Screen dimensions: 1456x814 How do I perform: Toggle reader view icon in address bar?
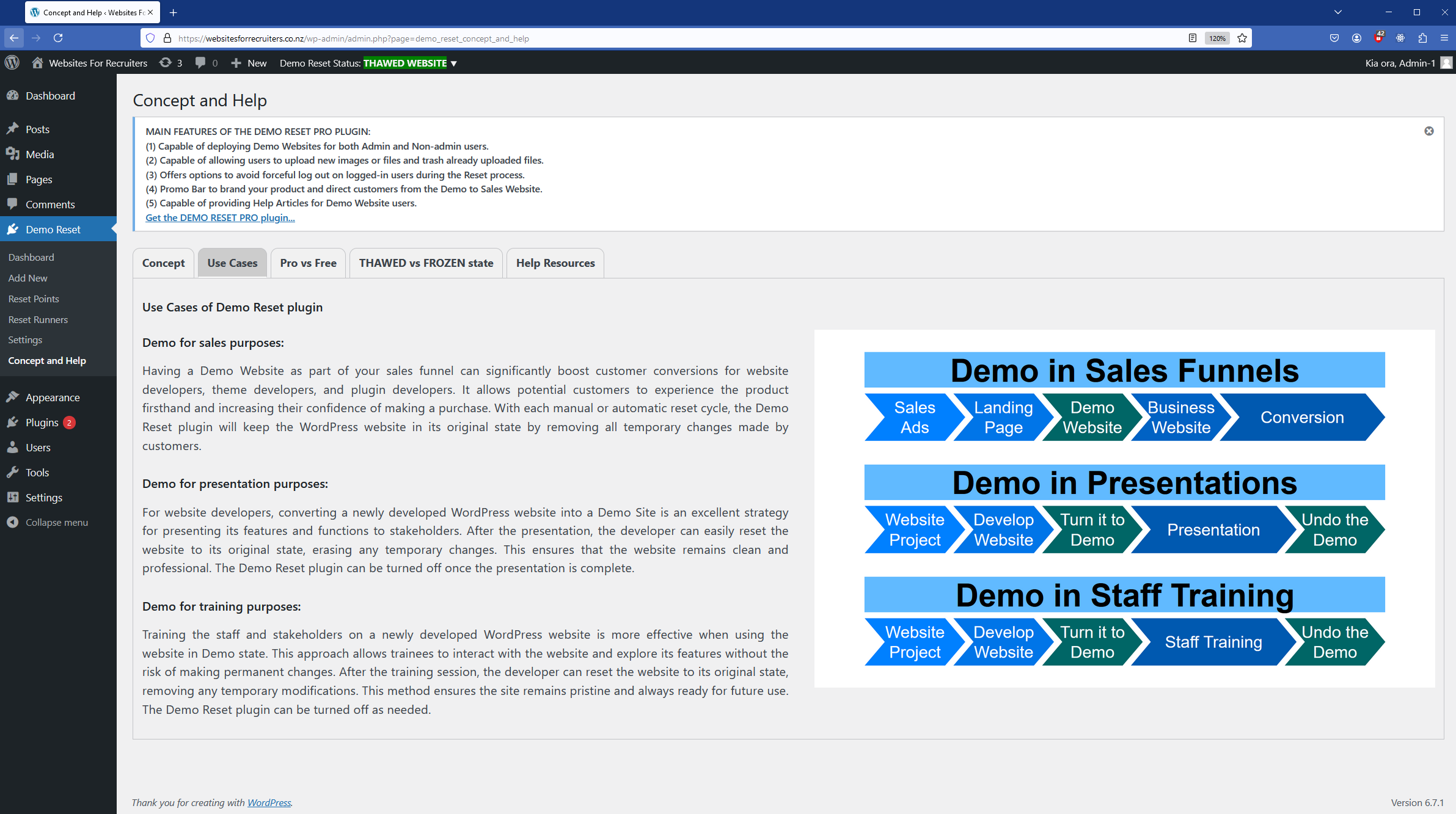1192,38
